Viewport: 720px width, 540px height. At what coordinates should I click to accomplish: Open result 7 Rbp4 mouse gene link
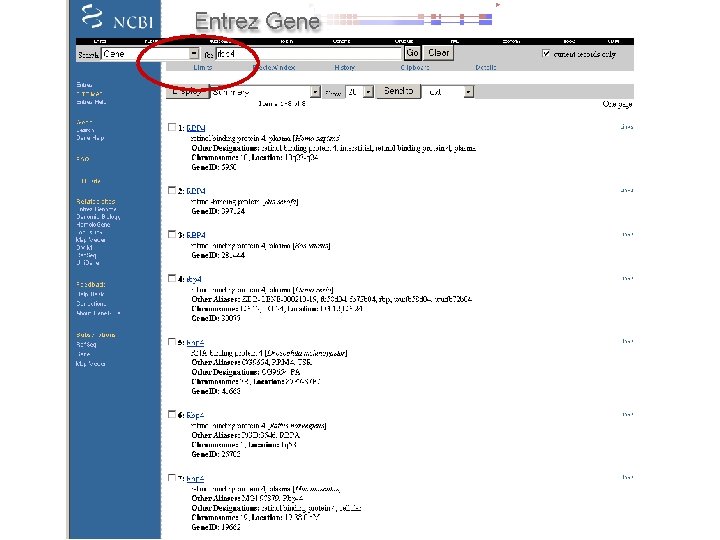pyautogui.click(x=195, y=478)
